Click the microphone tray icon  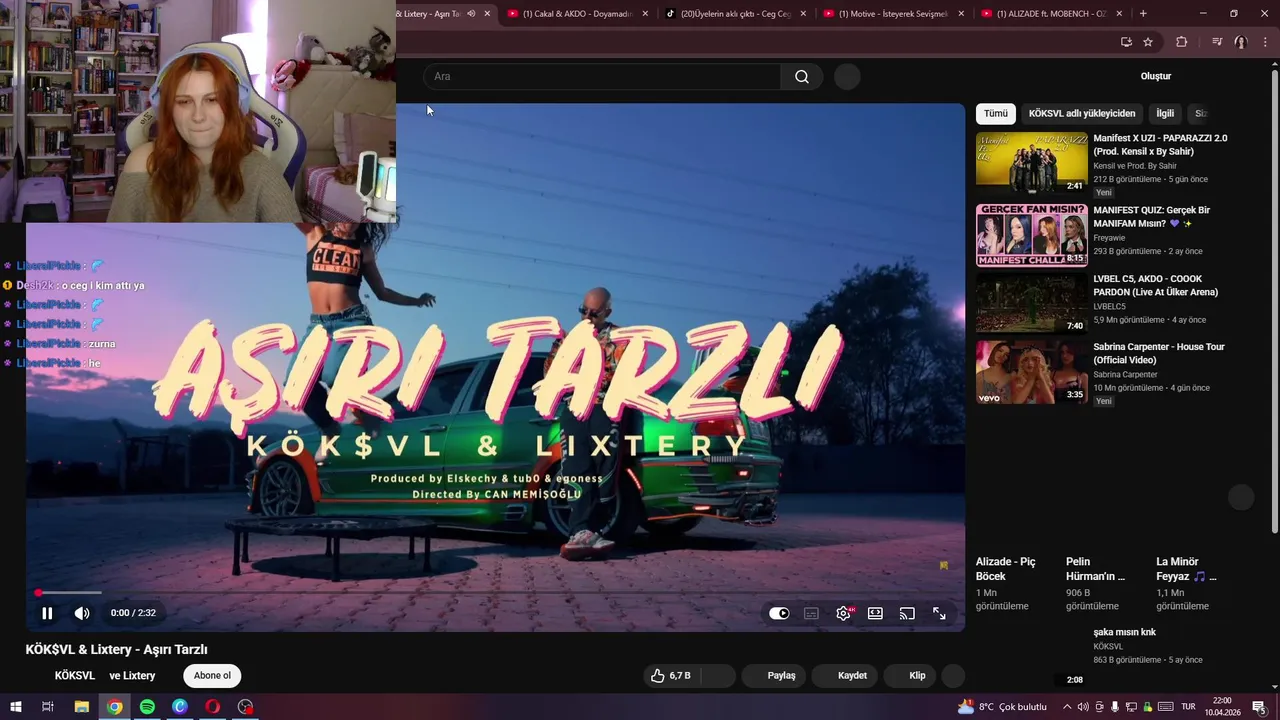click(x=1115, y=707)
